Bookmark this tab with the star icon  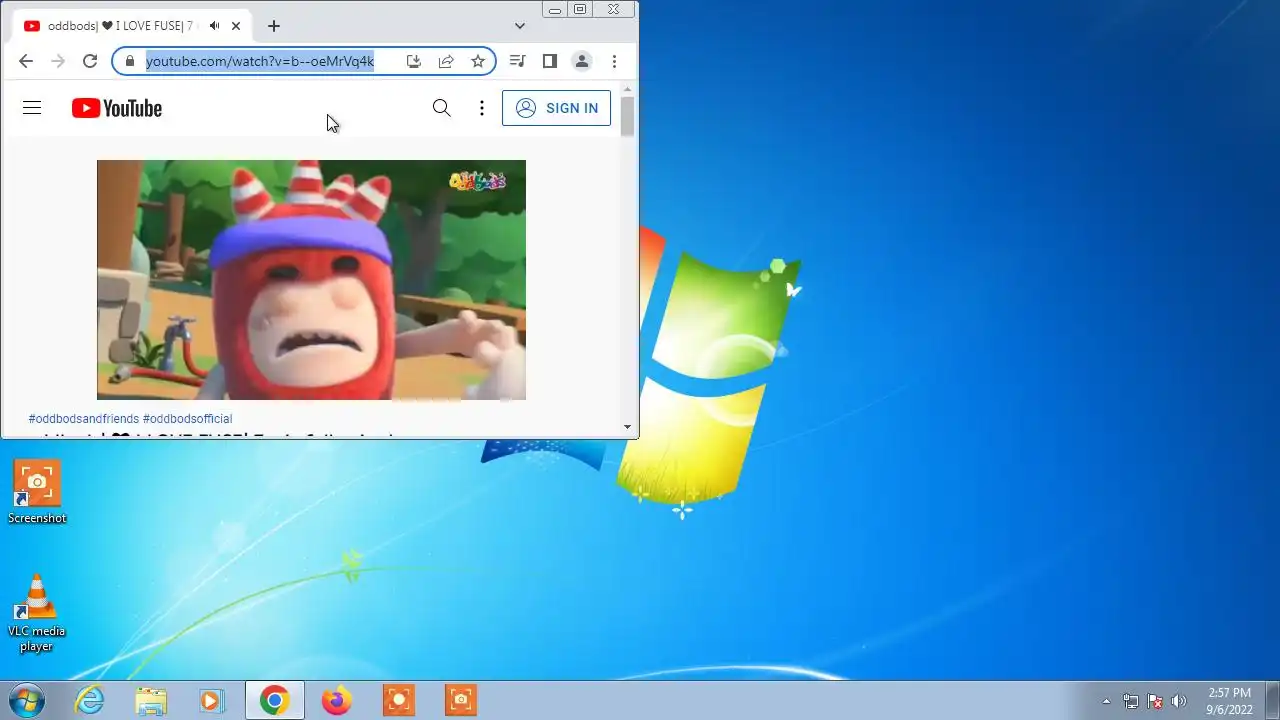click(478, 61)
